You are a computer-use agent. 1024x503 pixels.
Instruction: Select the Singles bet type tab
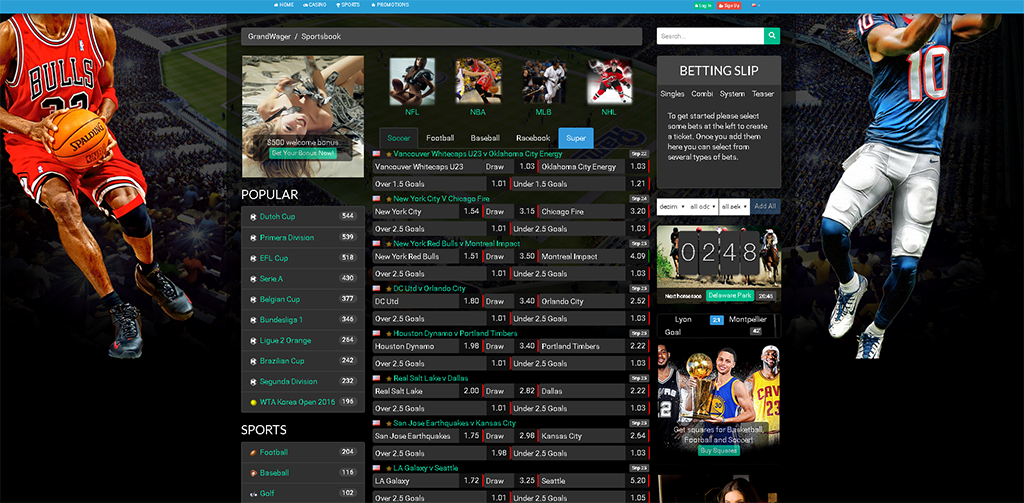(x=672, y=94)
